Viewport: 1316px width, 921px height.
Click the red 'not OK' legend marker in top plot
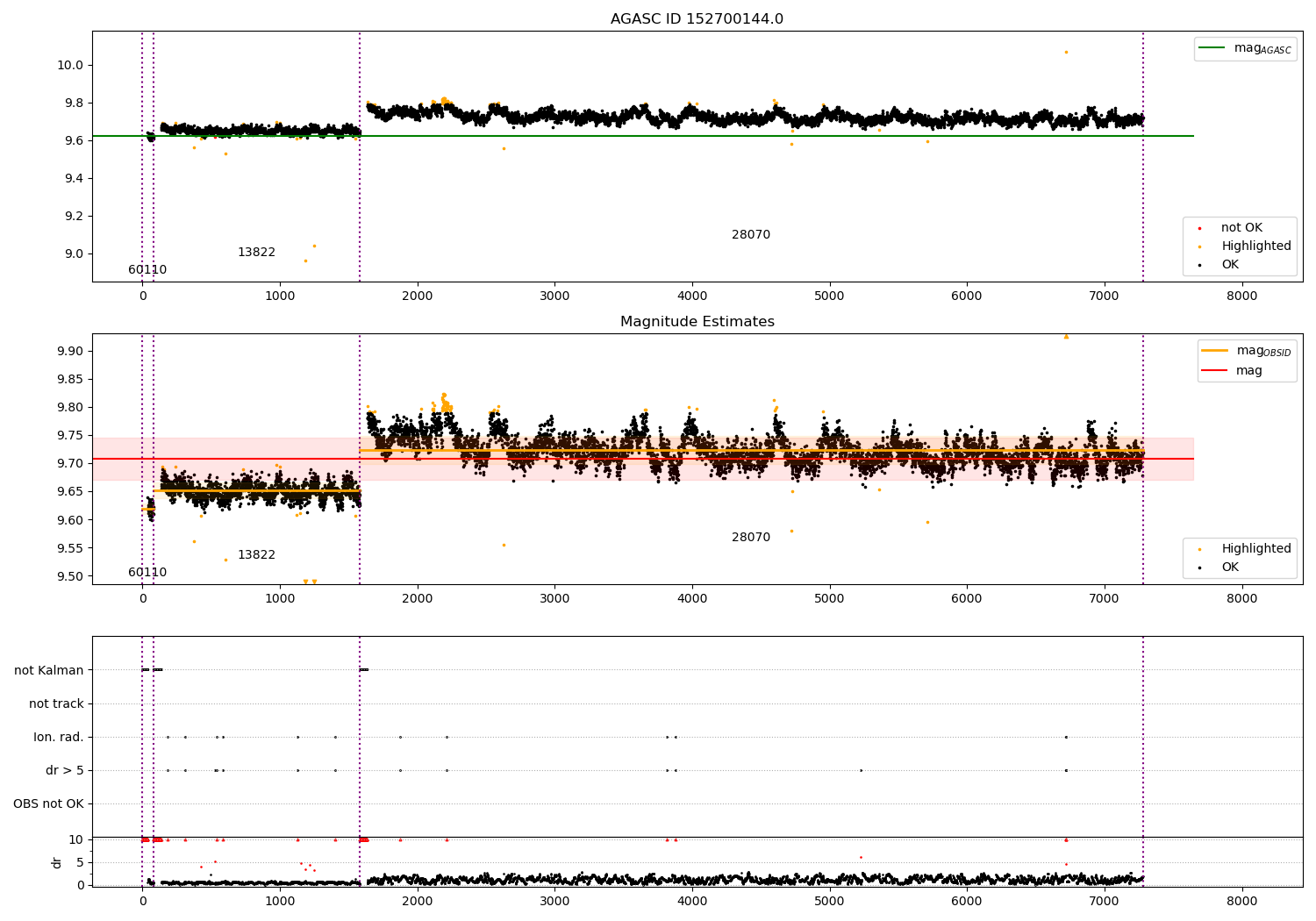(1199, 228)
